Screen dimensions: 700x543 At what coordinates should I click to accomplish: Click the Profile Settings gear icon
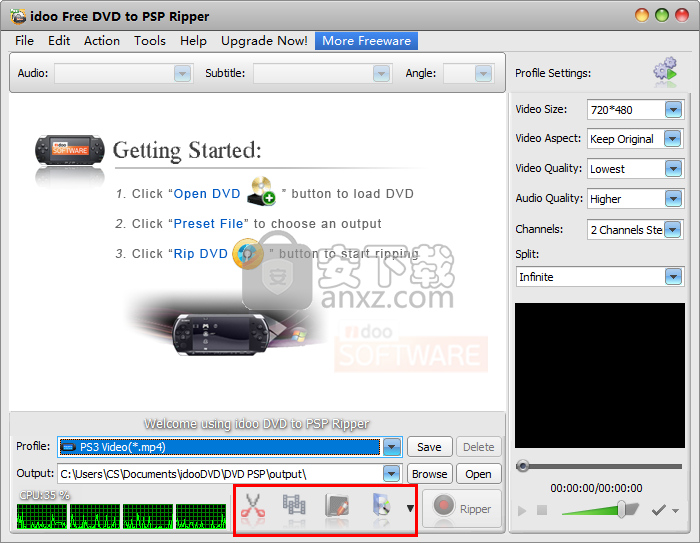click(x=665, y=71)
